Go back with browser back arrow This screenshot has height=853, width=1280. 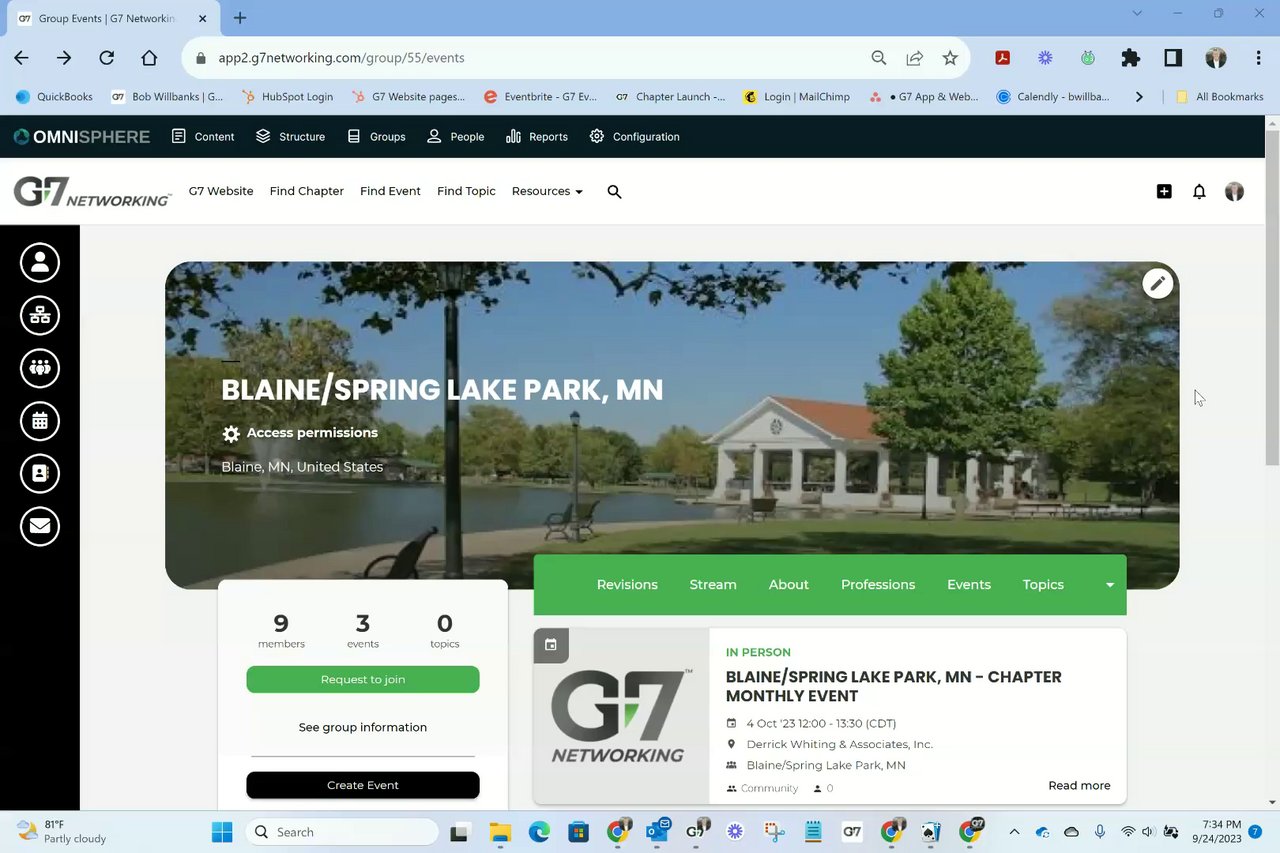tap(21, 58)
